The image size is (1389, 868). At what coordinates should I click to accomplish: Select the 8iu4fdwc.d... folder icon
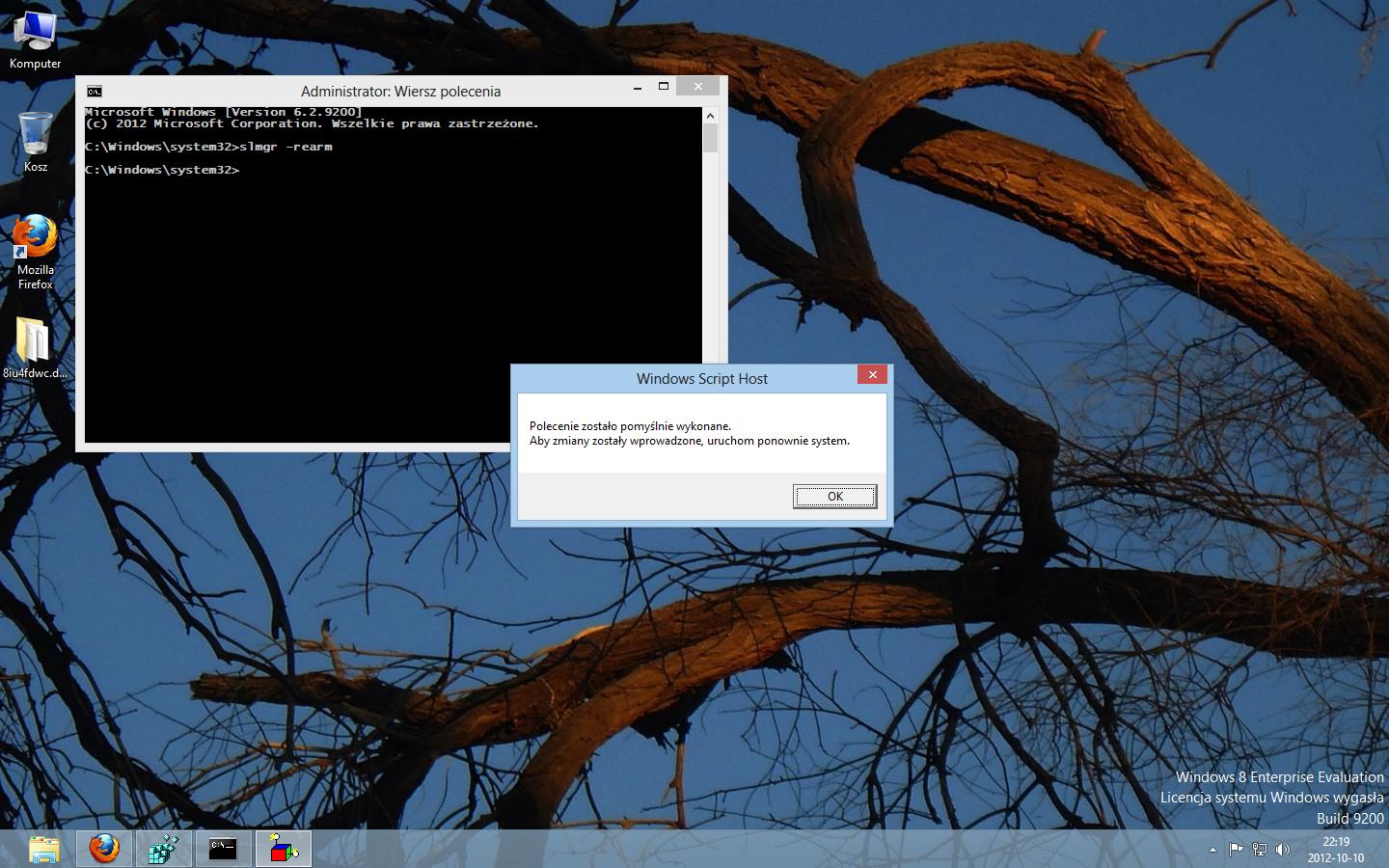coord(36,348)
